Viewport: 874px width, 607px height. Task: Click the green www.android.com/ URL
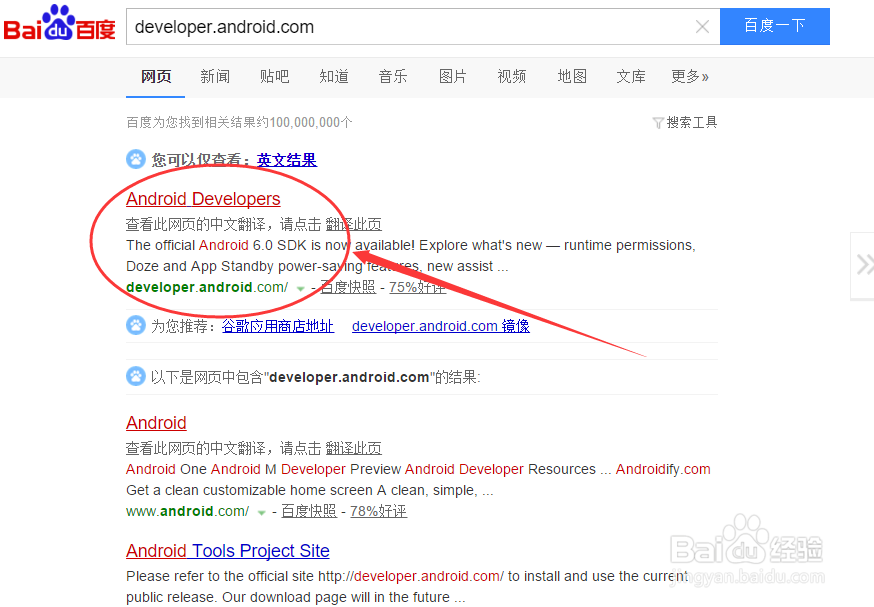[x=187, y=511]
